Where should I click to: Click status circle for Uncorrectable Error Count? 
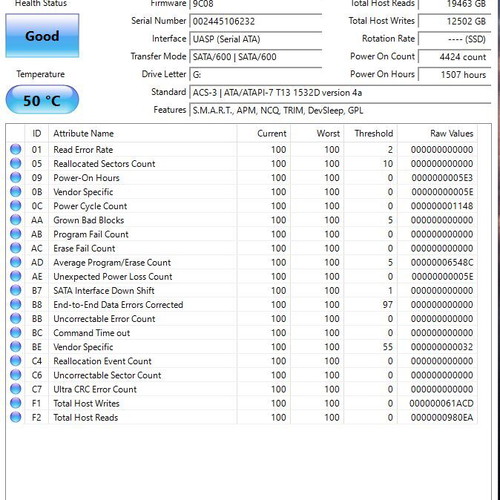click(x=15, y=319)
